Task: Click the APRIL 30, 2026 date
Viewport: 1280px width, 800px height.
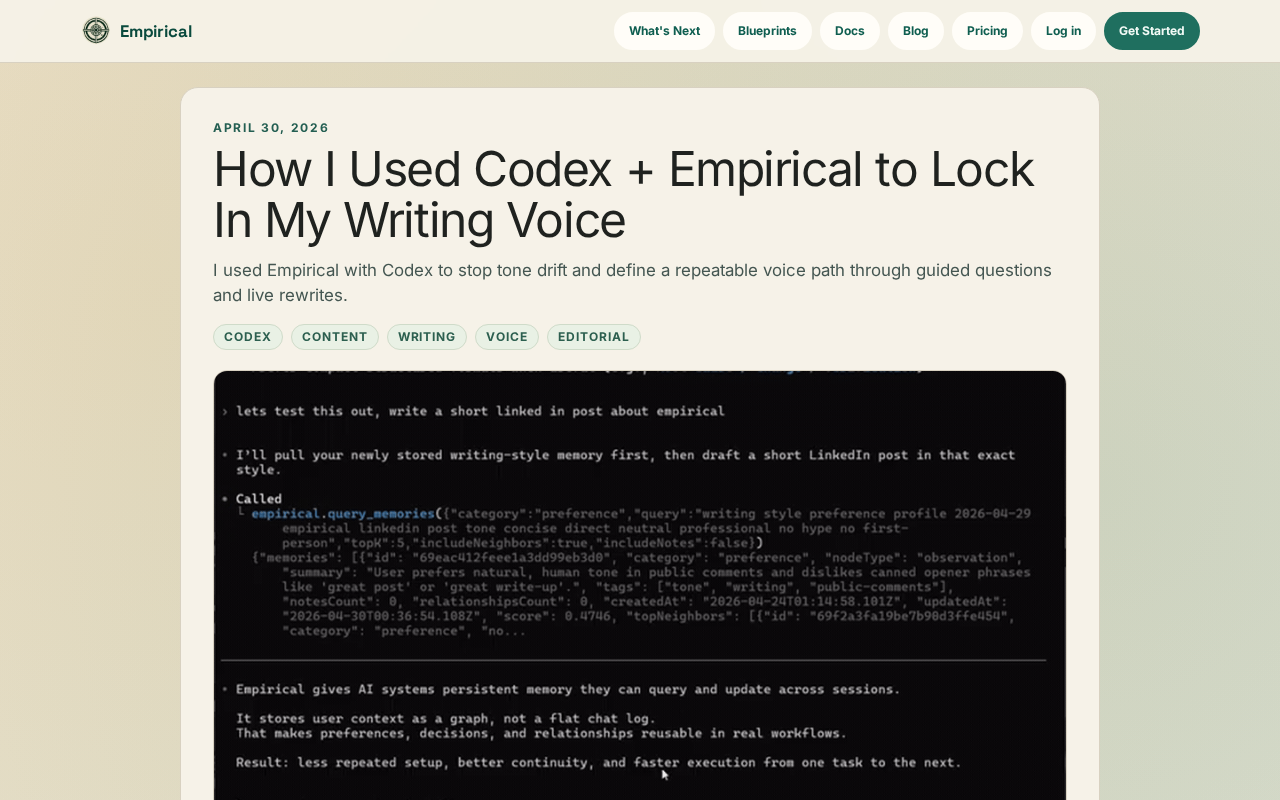Action: pos(271,128)
